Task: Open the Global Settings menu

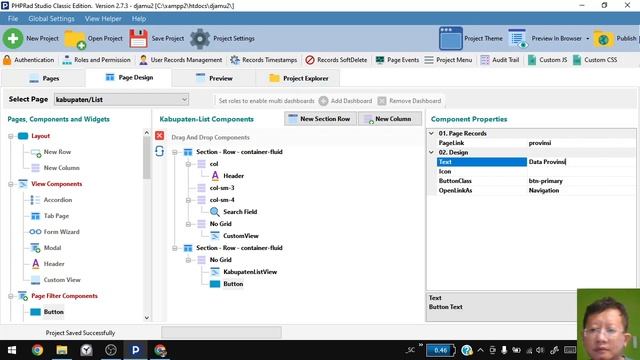Action: pos(51,19)
